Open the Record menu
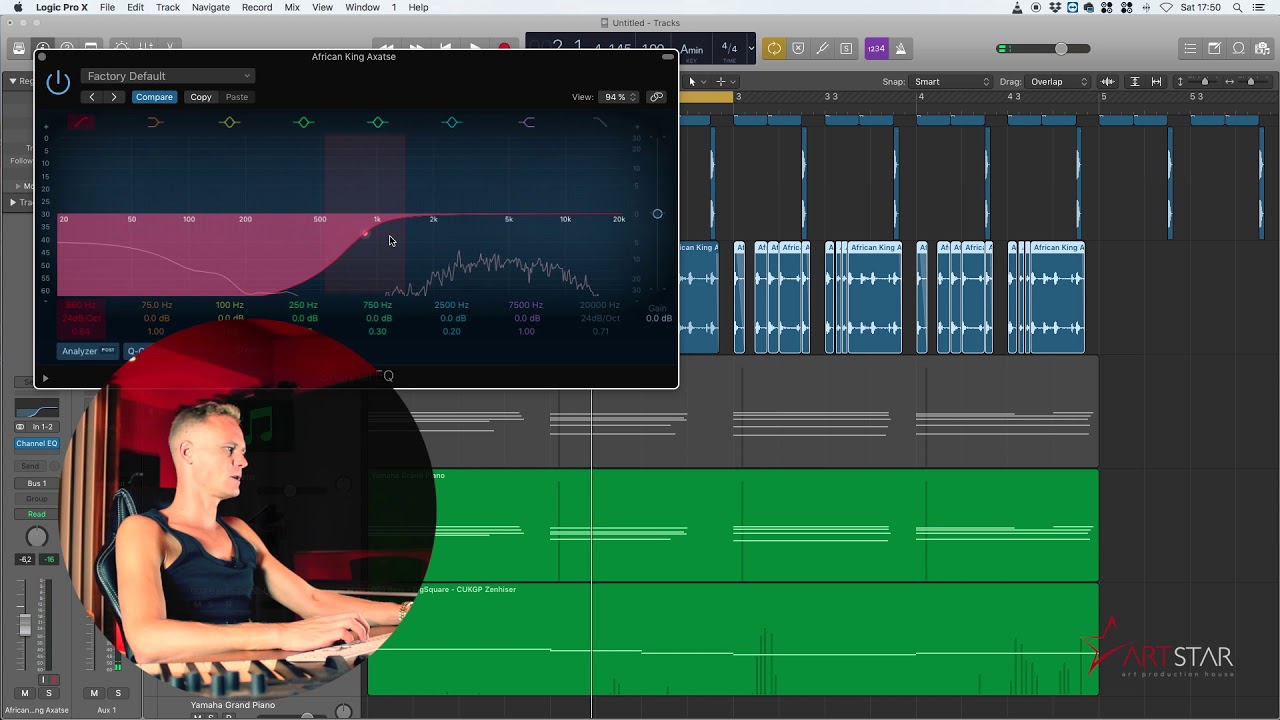 [x=257, y=7]
